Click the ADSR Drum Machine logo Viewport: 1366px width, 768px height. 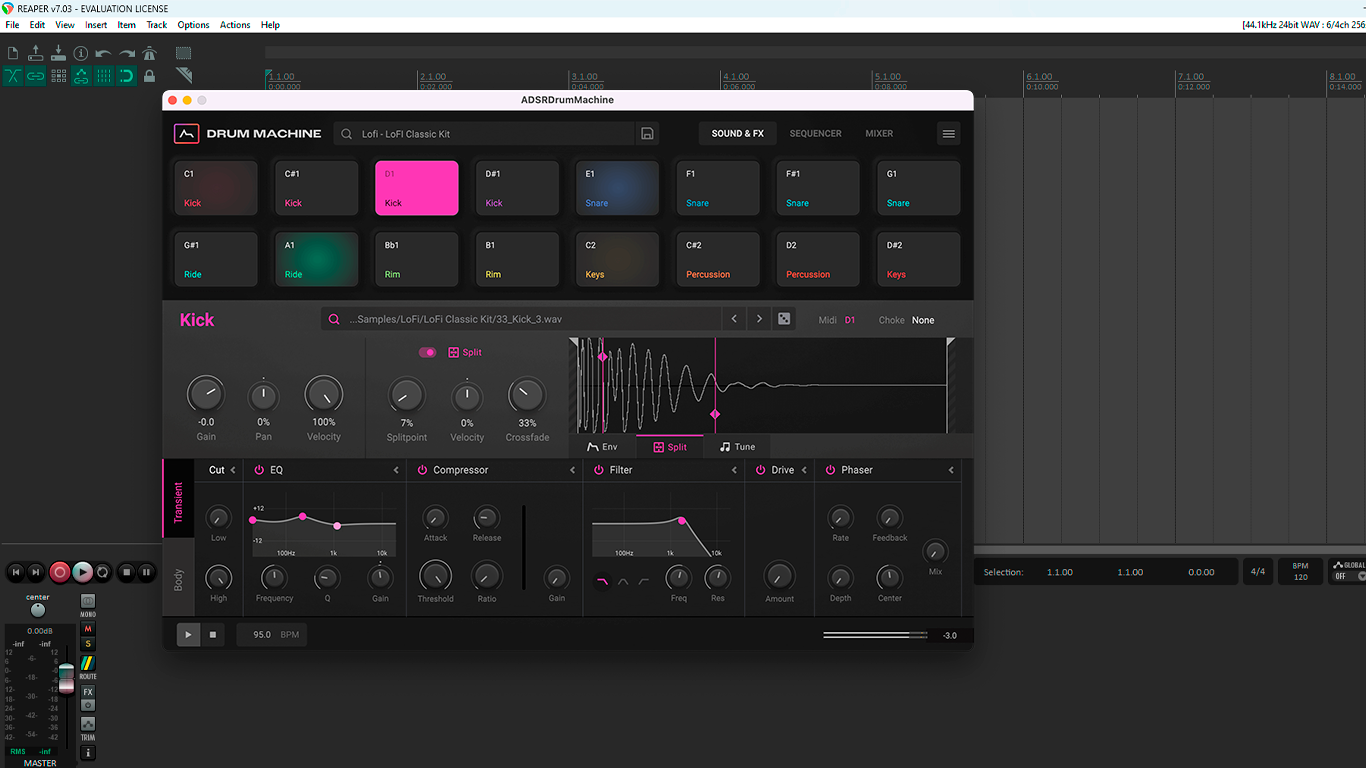[186, 134]
